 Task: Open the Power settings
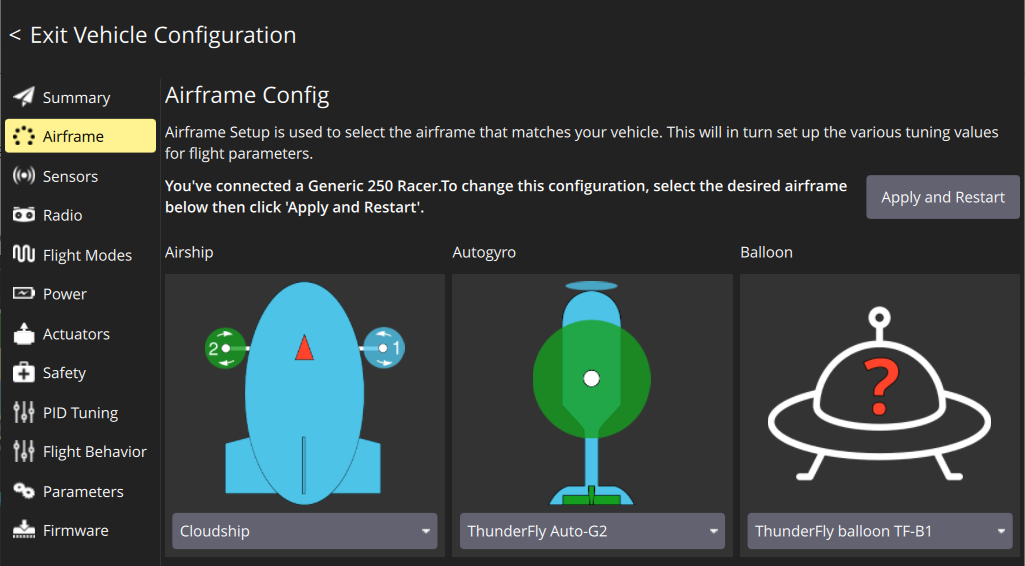(x=80, y=293)
